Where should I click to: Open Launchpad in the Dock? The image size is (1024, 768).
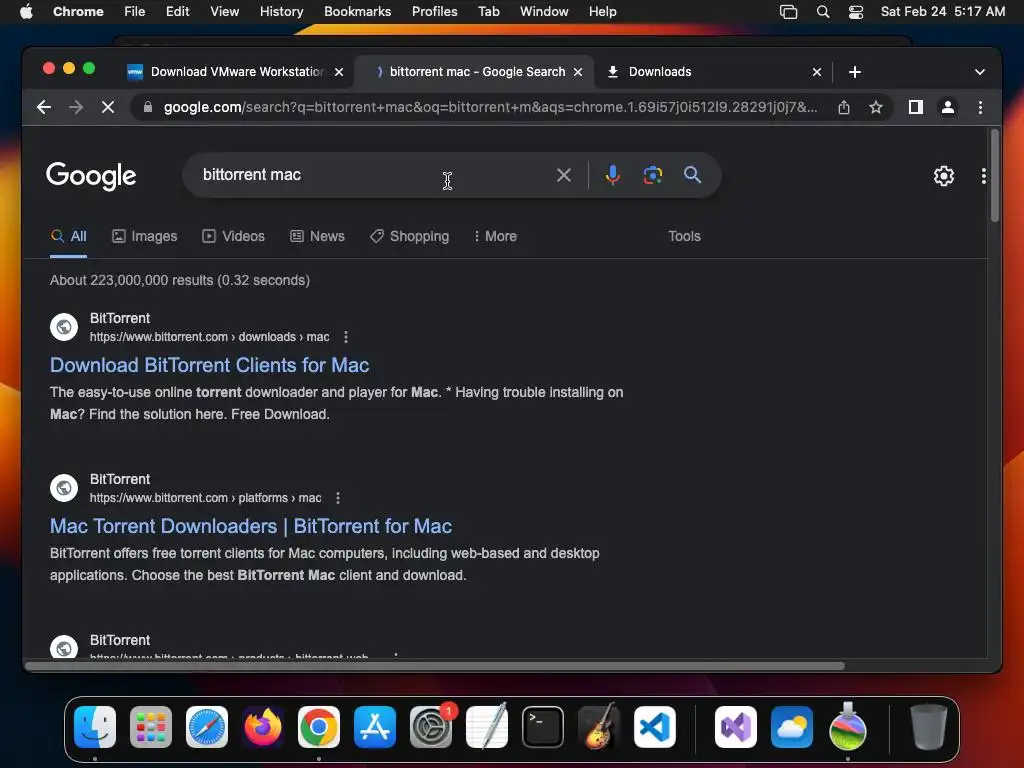click(x=151, y=727)
